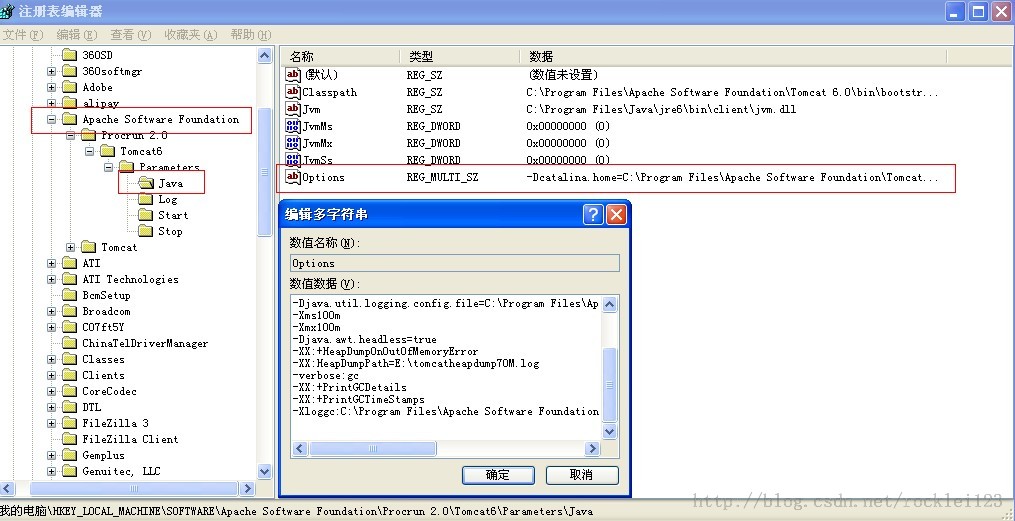Click the CoreCodec folder icon

[69, 391]
